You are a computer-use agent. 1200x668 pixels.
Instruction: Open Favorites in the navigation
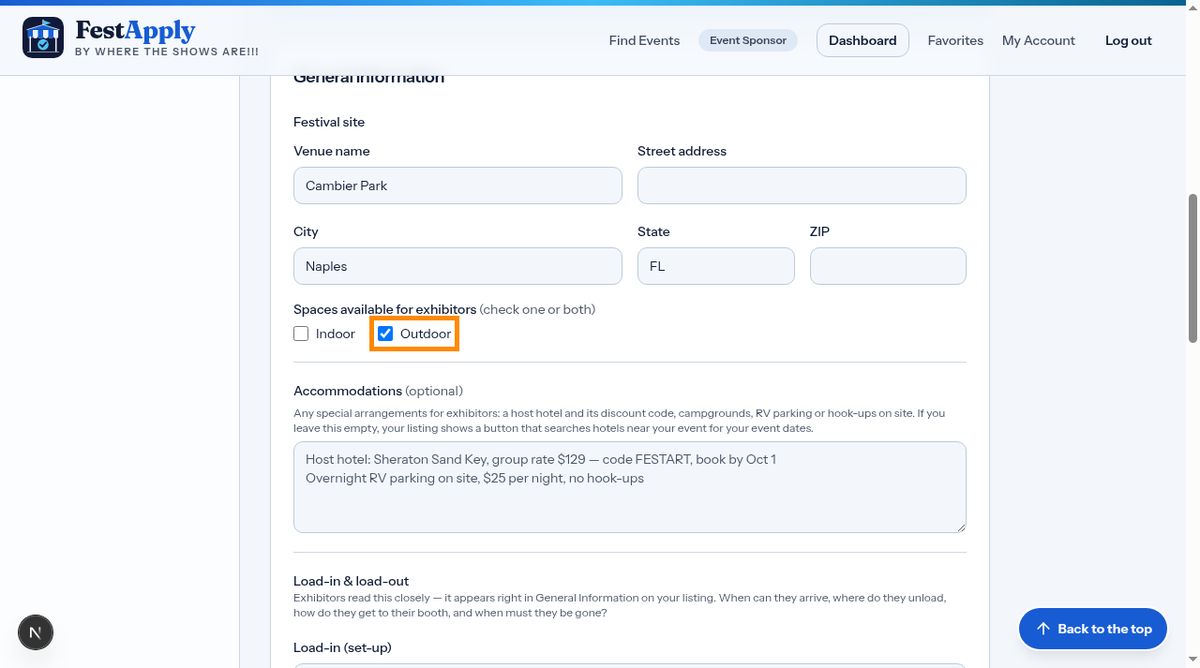pyautogui.click(x=955, y=41)
